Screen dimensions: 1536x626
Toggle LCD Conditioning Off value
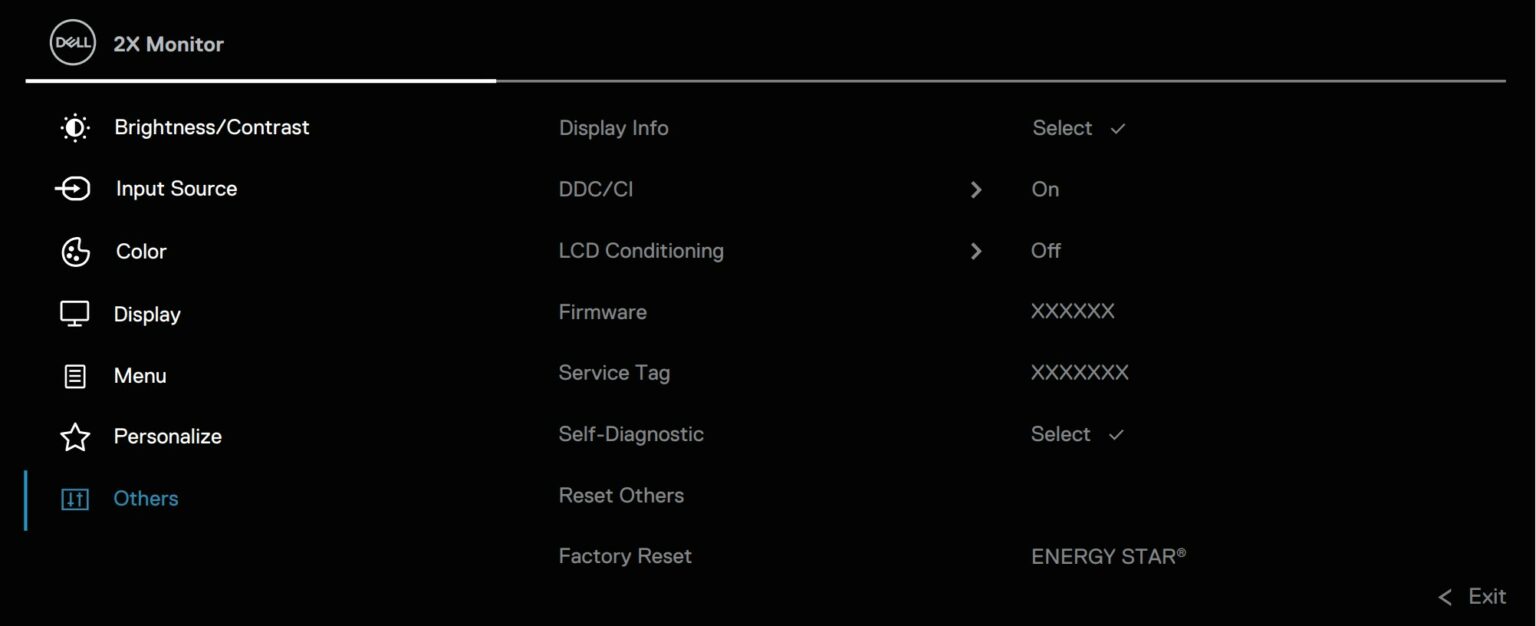click(1046, 251)
